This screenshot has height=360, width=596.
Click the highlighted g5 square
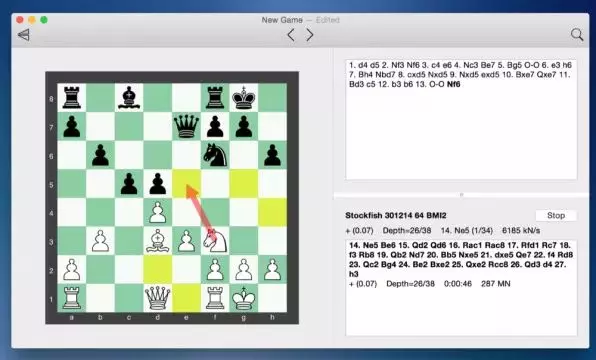[244, 184]
